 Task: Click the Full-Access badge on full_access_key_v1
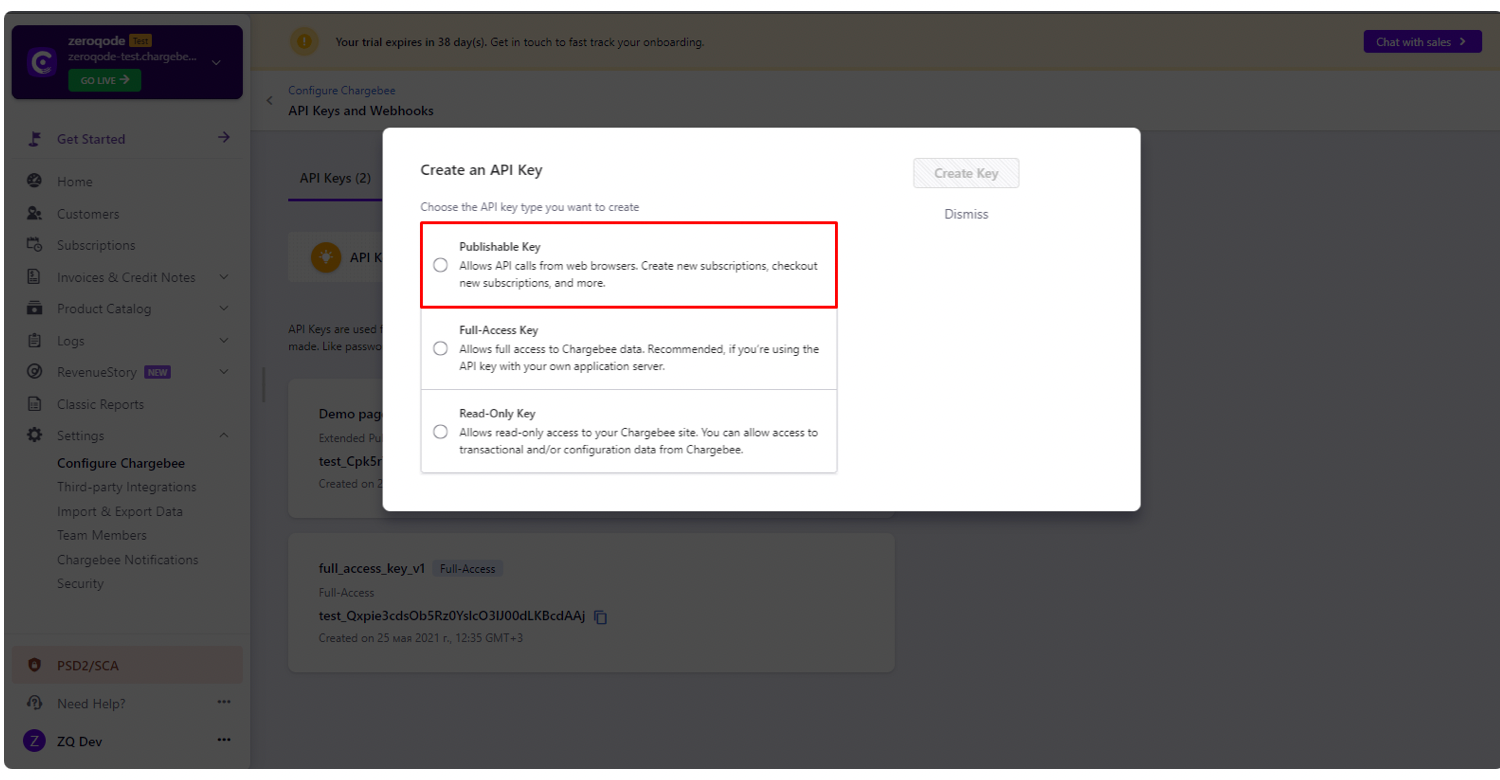468,569
